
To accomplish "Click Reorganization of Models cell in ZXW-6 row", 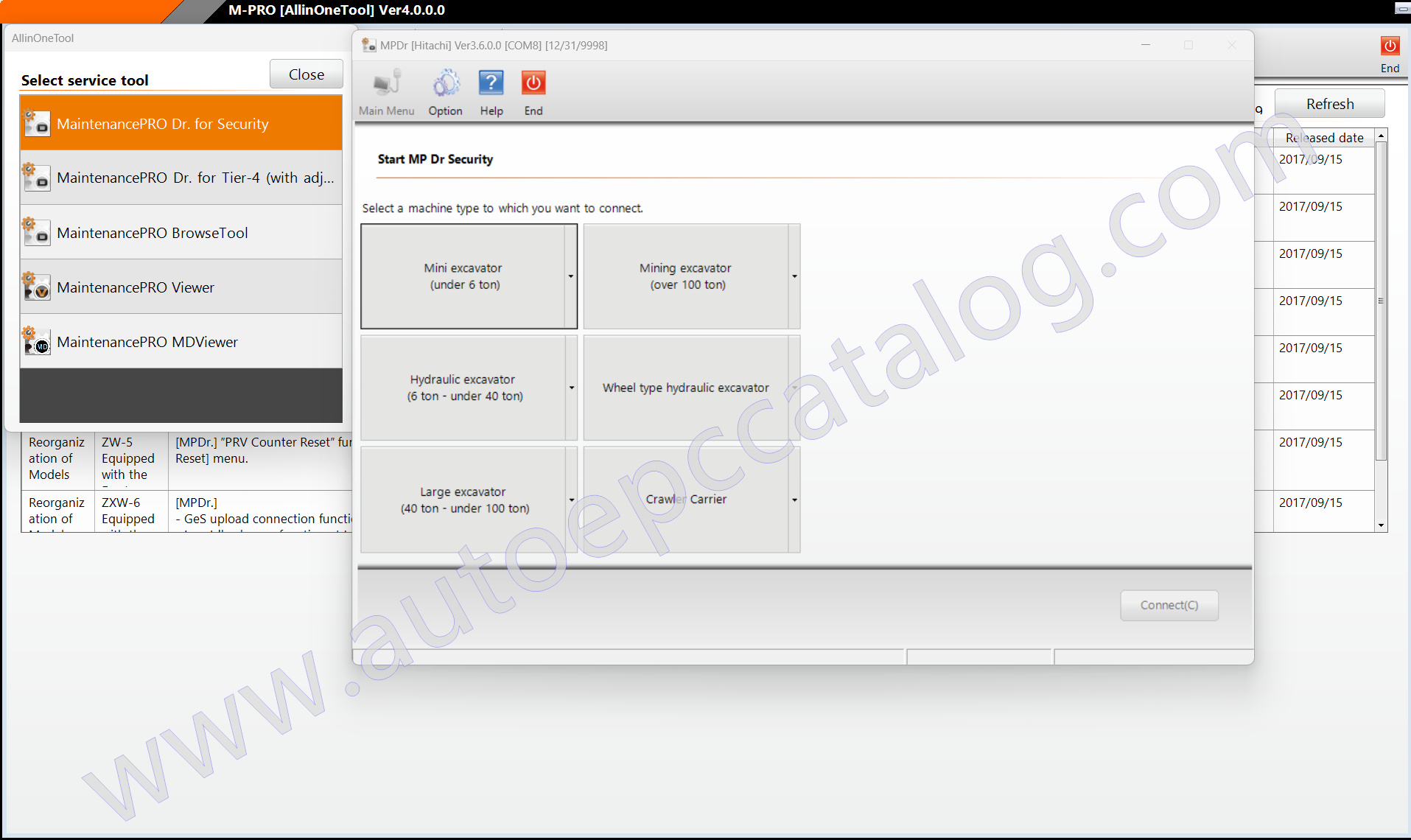I will [58, 511].
